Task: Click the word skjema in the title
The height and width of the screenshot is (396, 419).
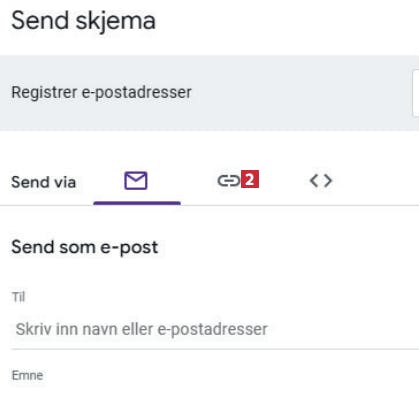Action: click(x=116, y=22)
